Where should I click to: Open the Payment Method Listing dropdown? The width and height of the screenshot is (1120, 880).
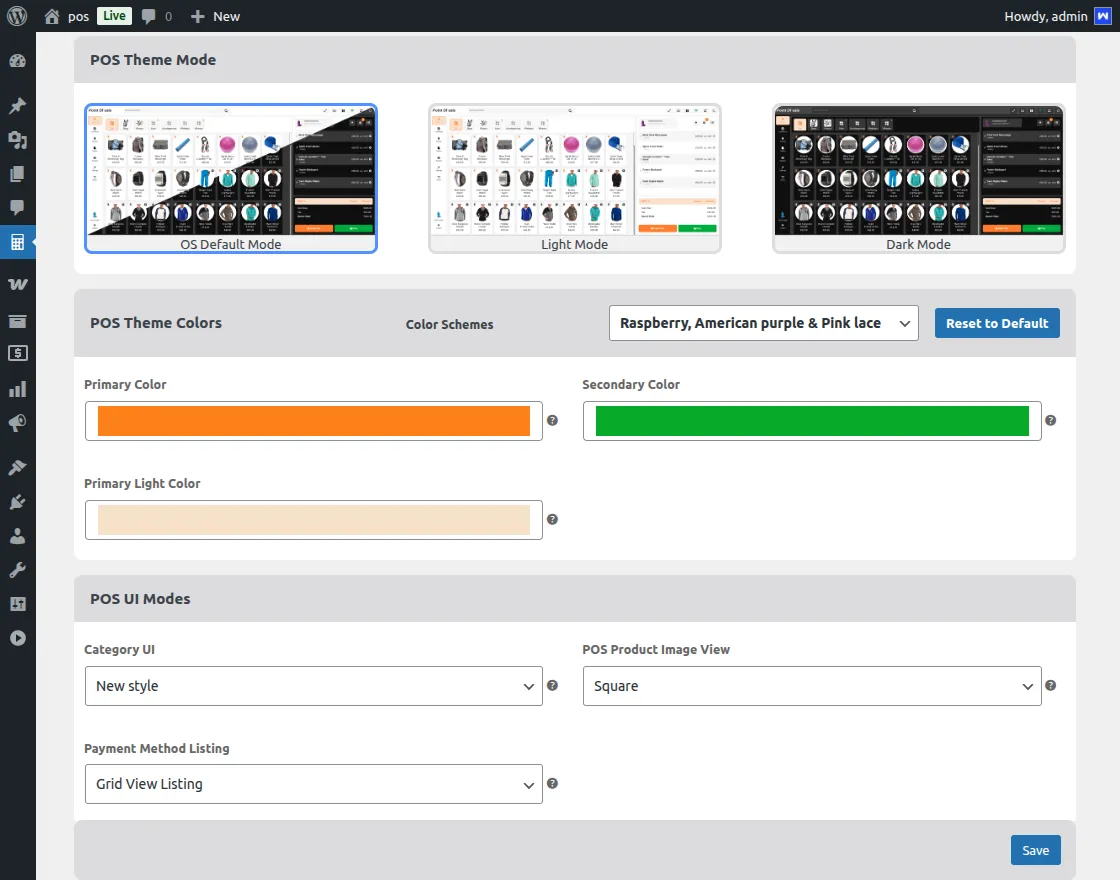pos(313,784)
